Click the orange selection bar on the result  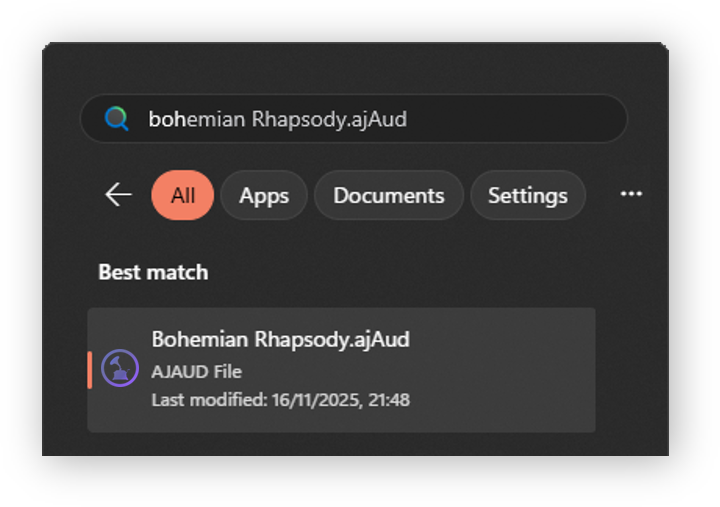90,369
